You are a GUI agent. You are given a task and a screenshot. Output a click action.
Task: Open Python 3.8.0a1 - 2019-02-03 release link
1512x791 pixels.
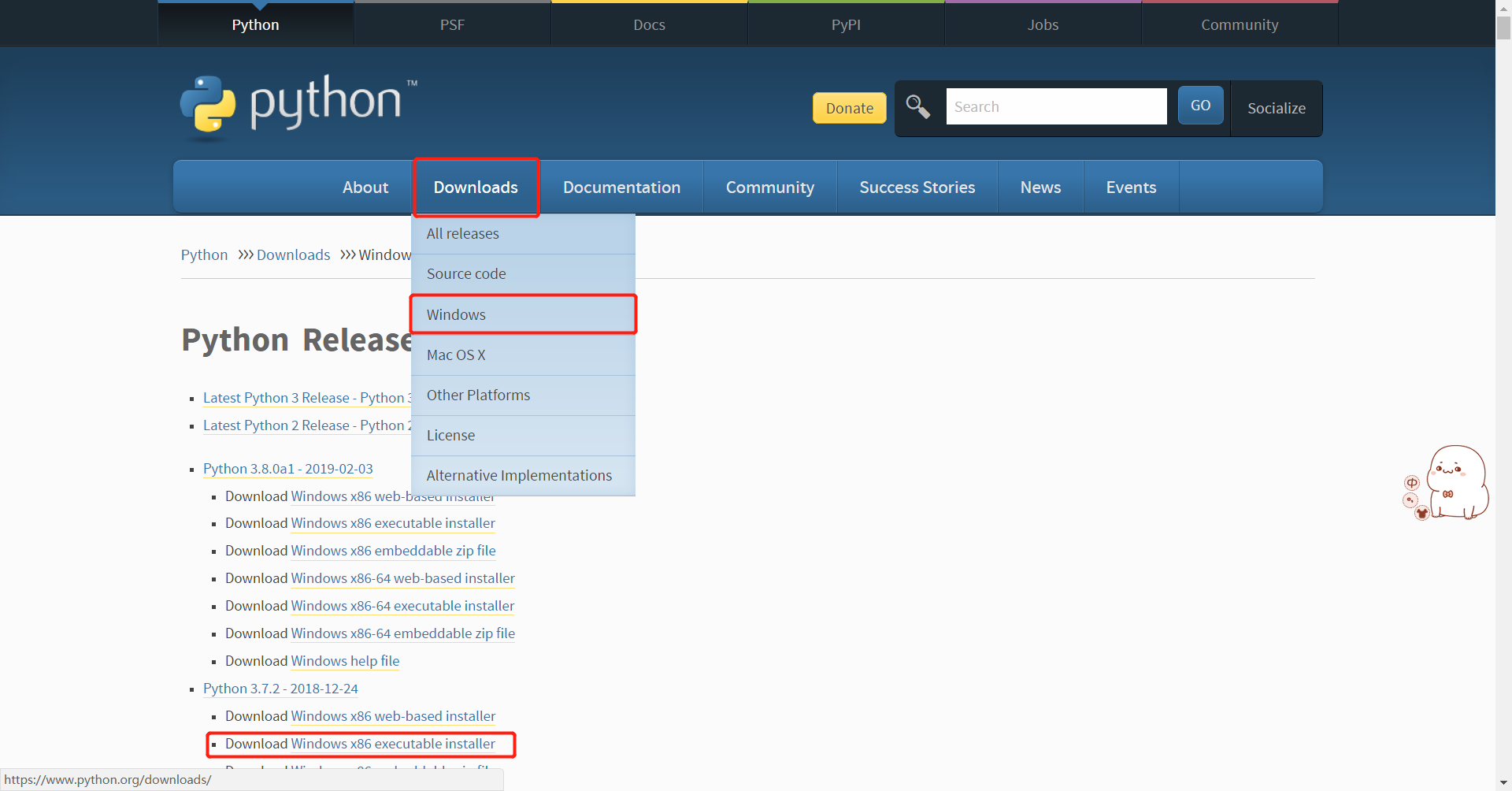tap(287, 469)
